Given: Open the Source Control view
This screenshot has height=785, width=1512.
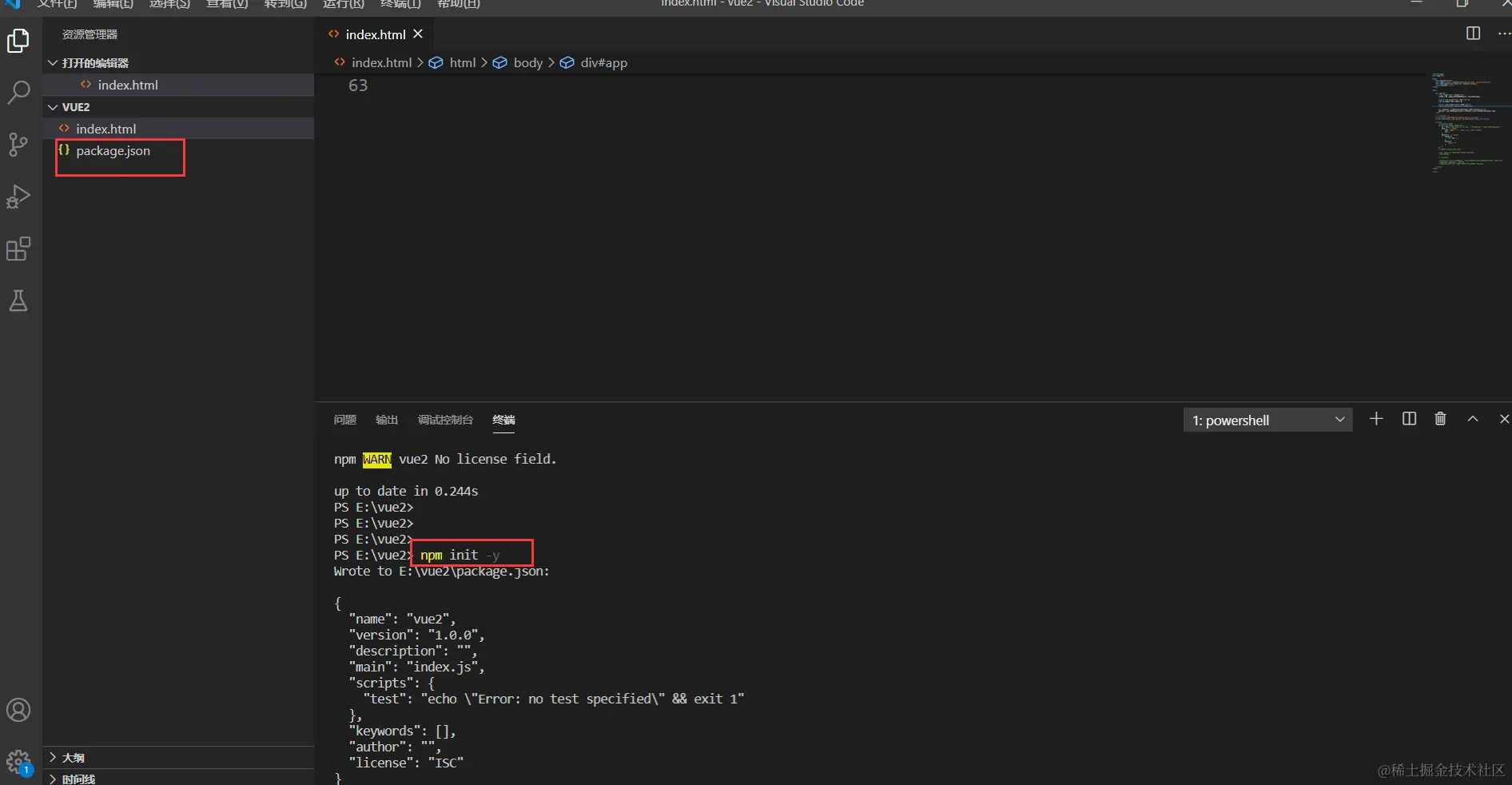Looking at the screenshot, I should click(18, 145).
